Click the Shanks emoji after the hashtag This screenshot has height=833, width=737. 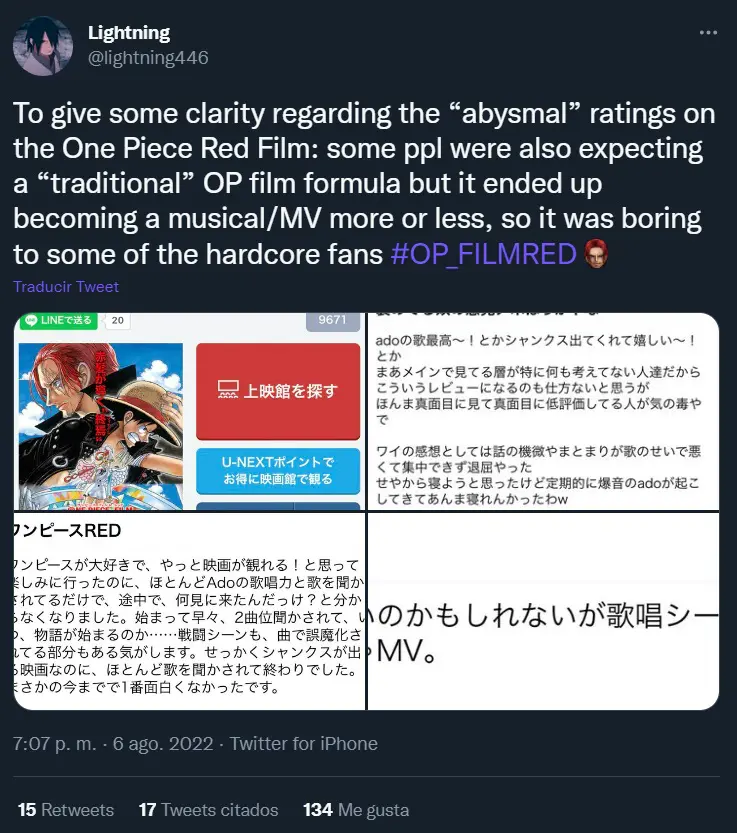pos(596,253)
